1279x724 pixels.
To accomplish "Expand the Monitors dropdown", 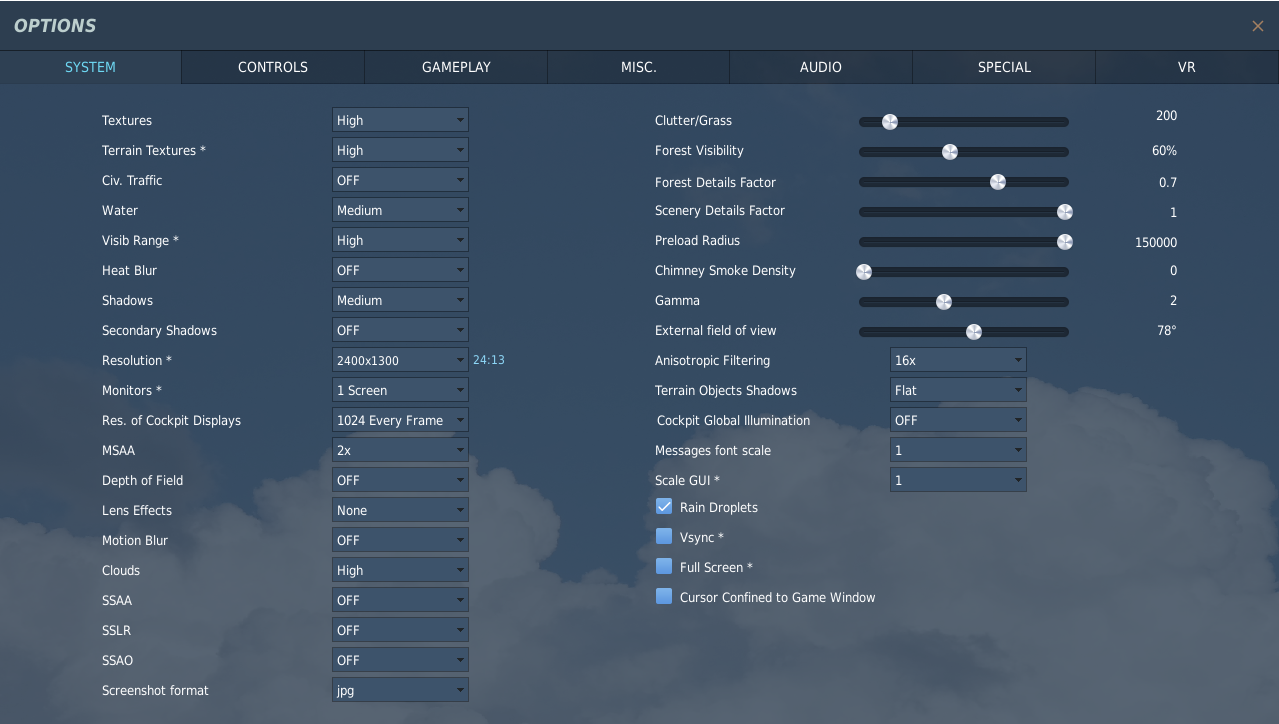I will [400, 390].
